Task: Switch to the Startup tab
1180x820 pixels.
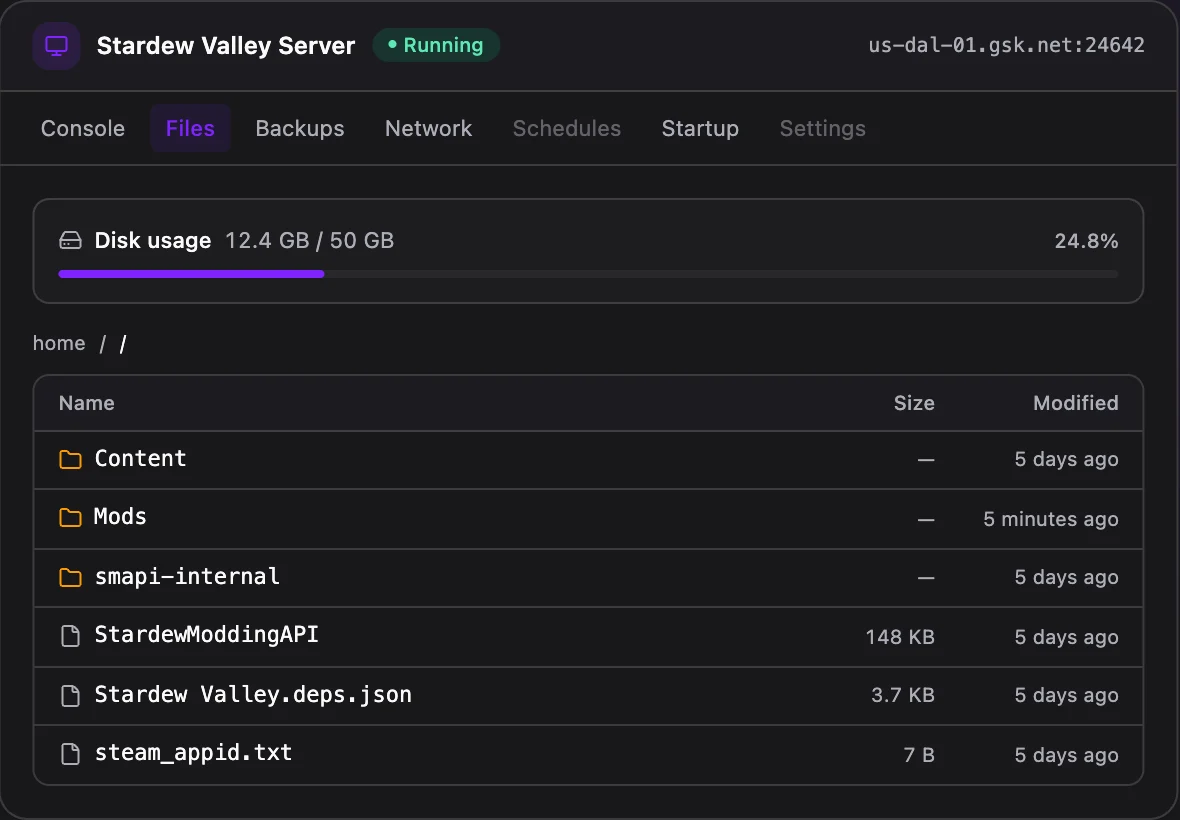Action: [x=700, y=129]
